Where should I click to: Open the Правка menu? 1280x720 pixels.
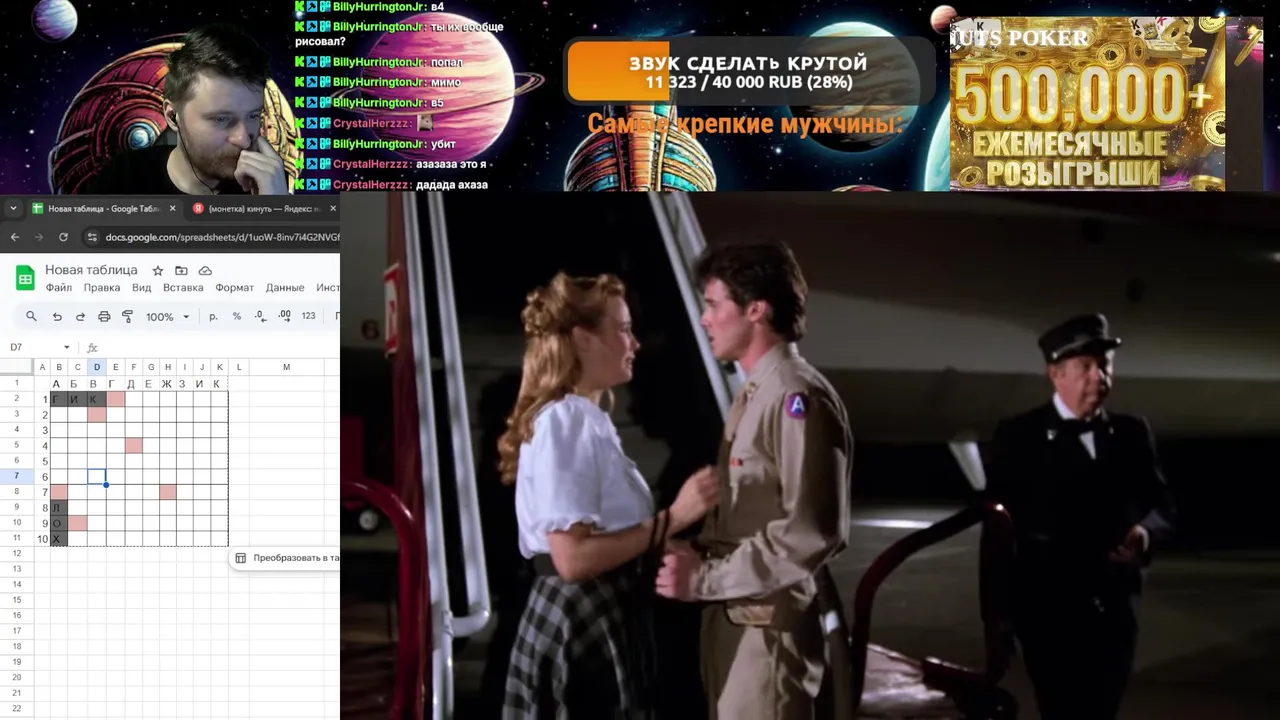[102, 288]
